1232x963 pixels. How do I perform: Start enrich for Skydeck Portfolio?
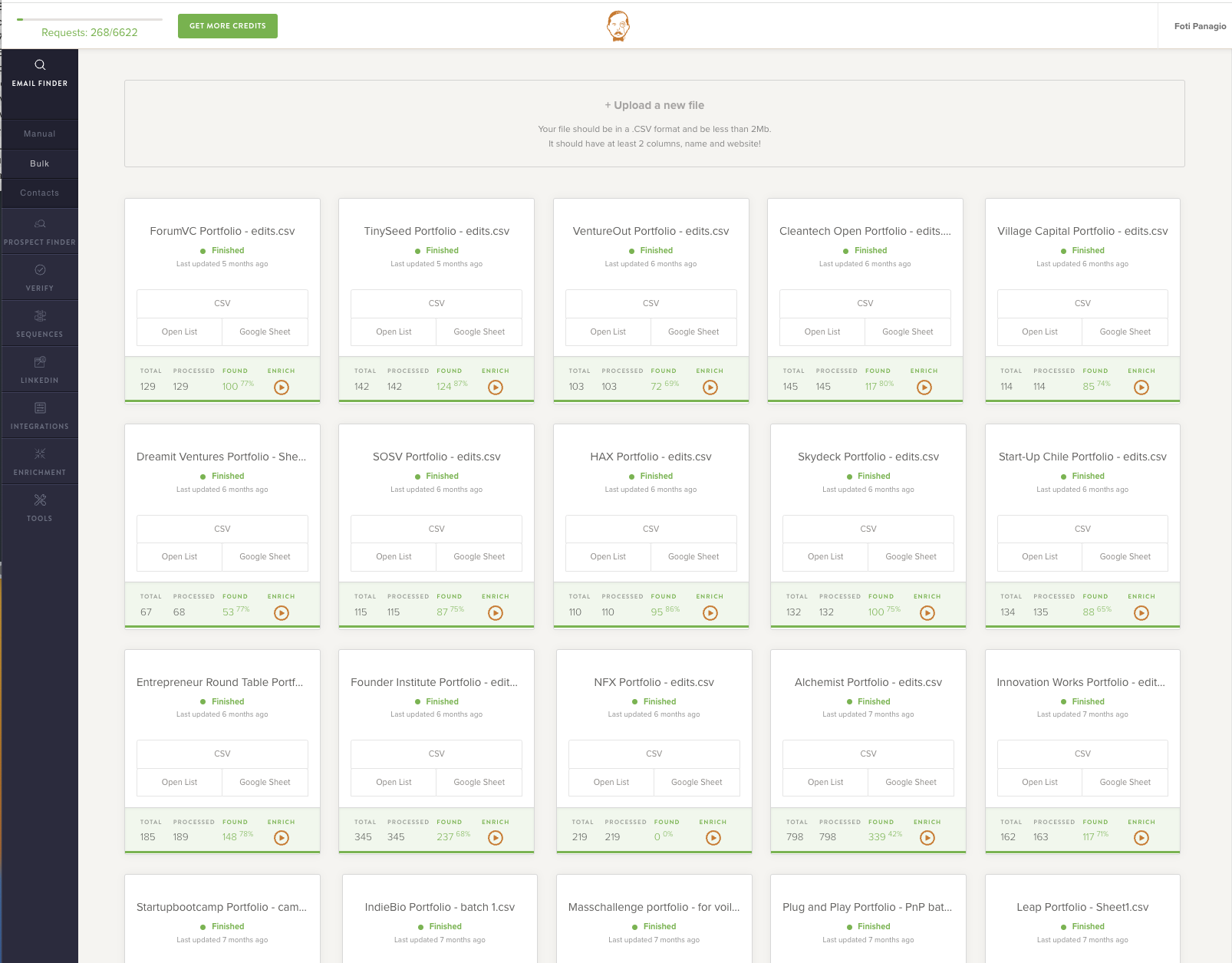[927, 613]
